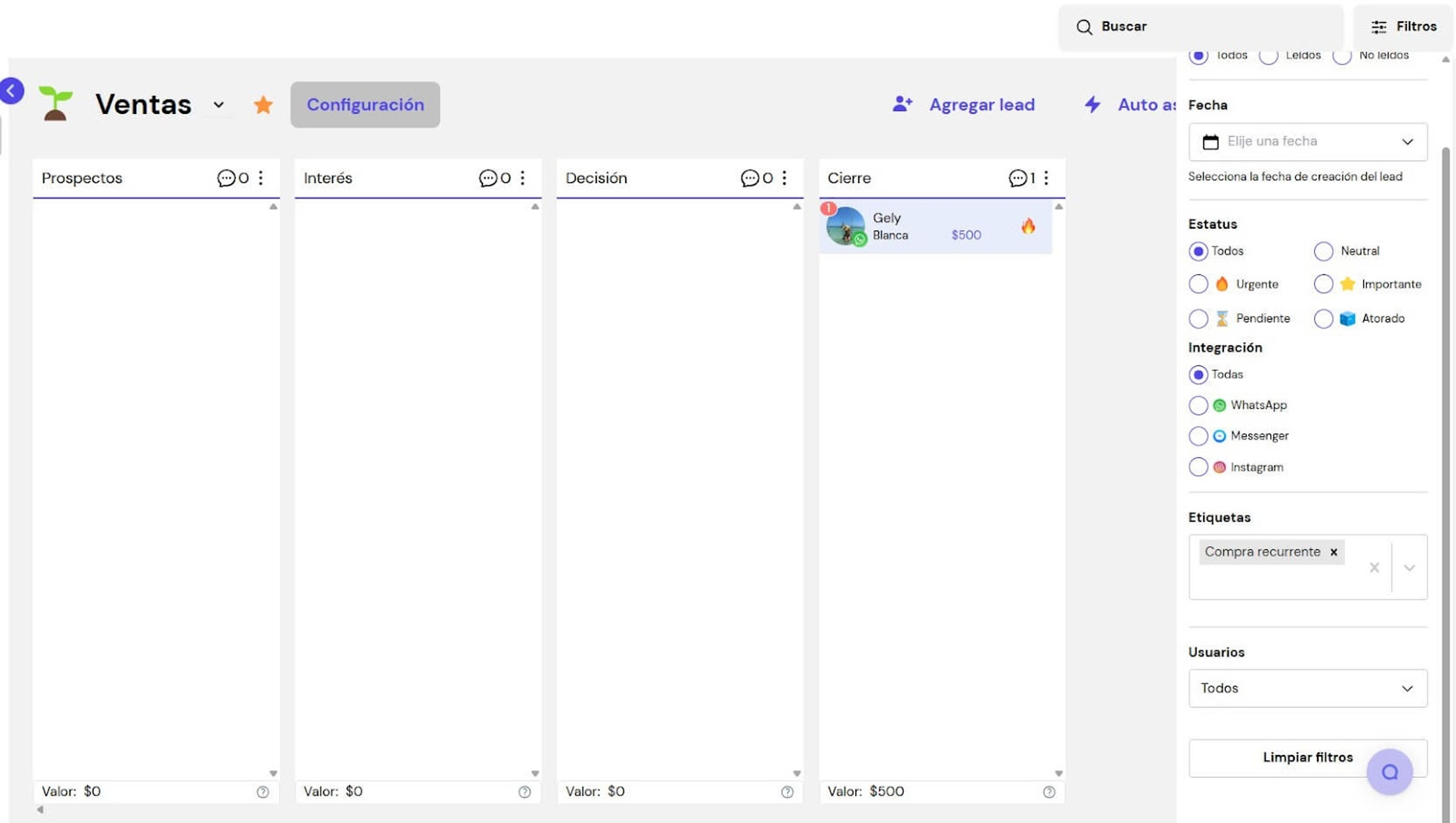The width and height of the screenshot is (1456, 823).
Task: Select Urgente status radio button
Action: click(x=1198, y=284)
